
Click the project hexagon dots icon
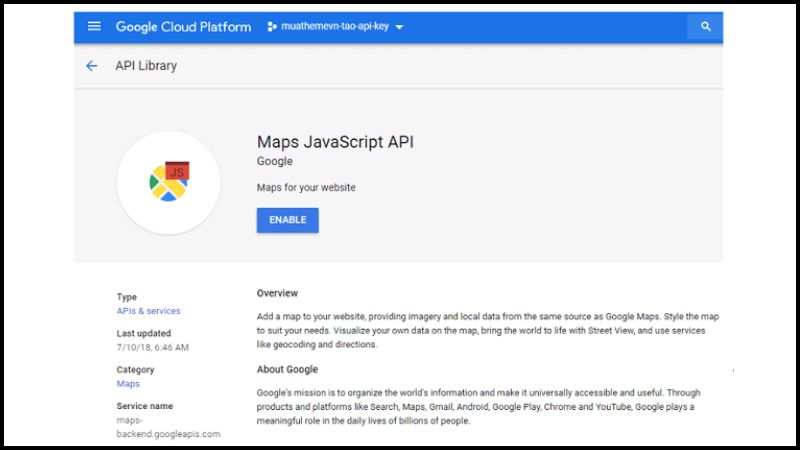[x=272, y=27]
